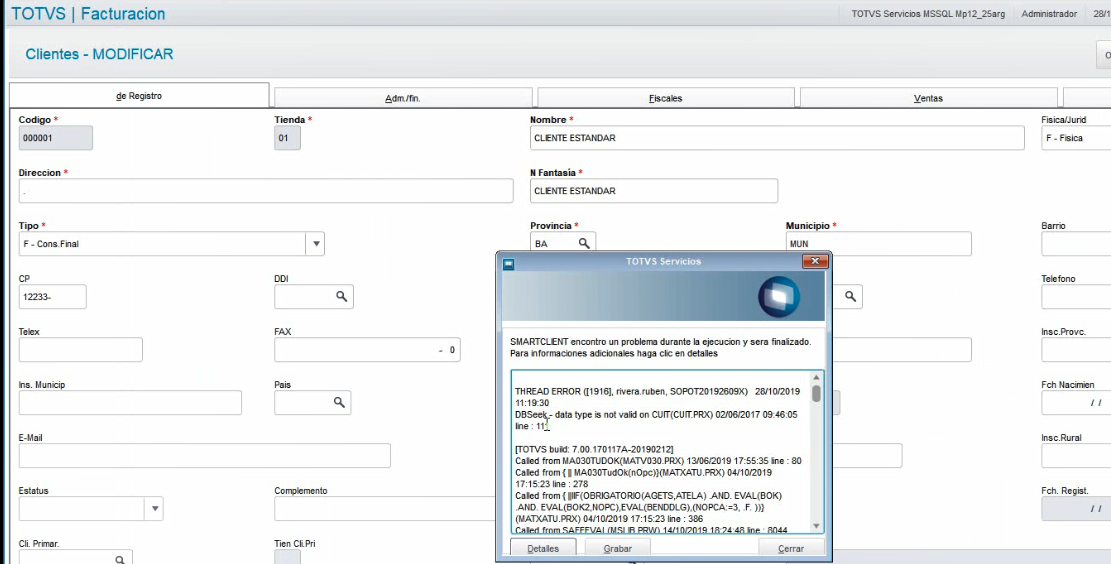
Task: Click the Ins. Municip input field
Action: pyautogui.click(x=130, y=402)
